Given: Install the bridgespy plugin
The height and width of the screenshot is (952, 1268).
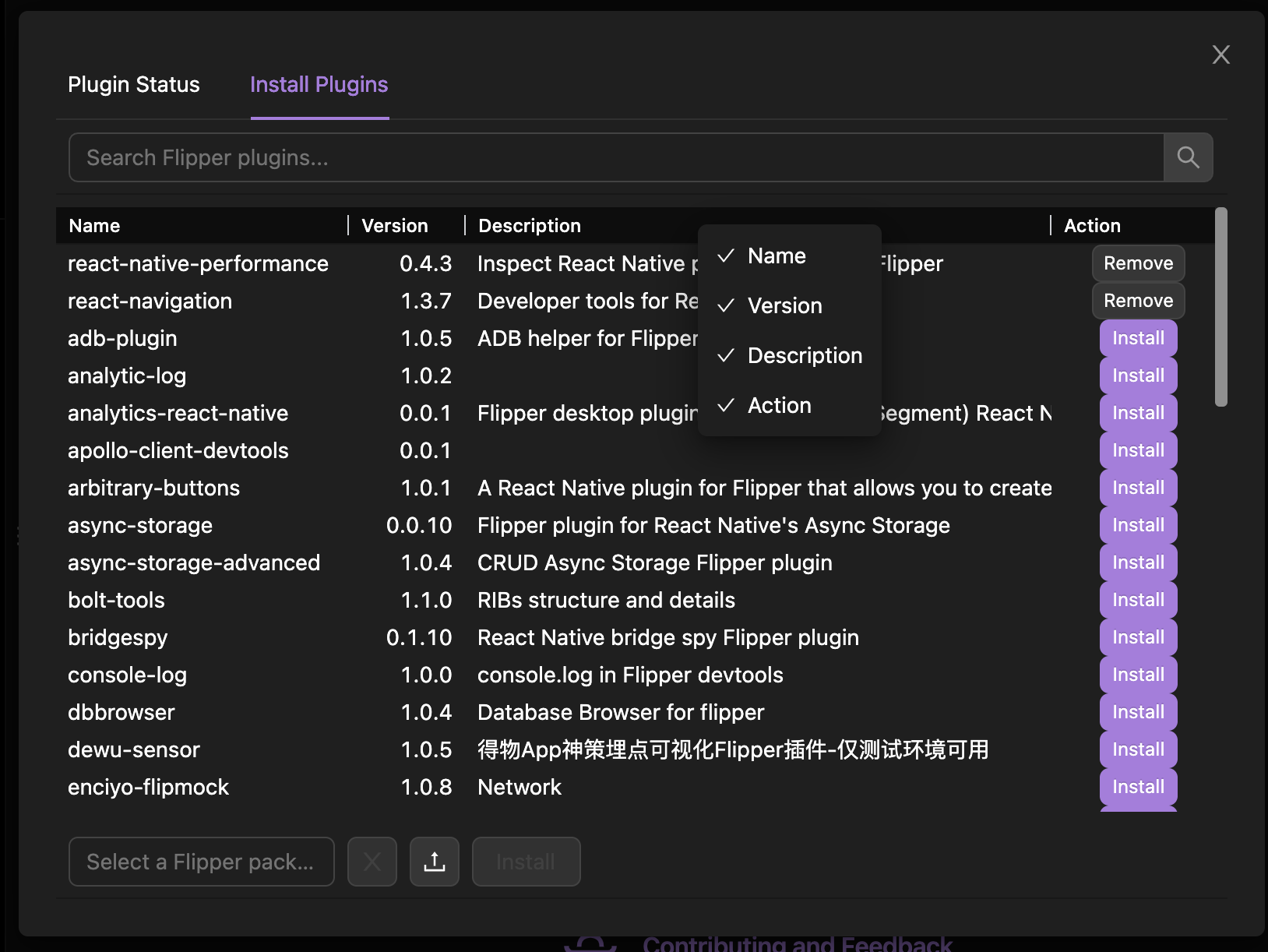Looking at the screenshot, I should 1138,637.
